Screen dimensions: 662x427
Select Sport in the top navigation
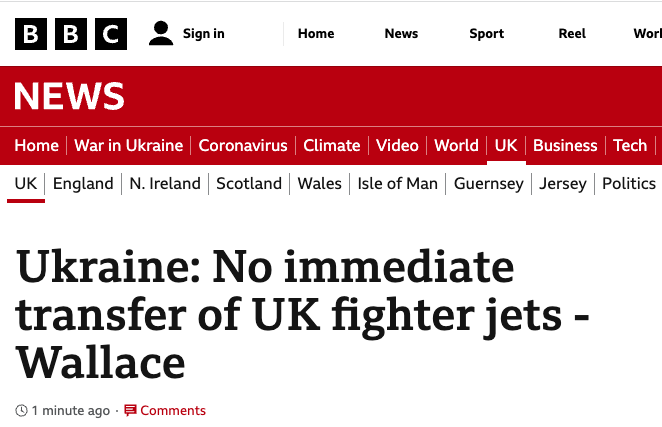click(x=487, y=34)
